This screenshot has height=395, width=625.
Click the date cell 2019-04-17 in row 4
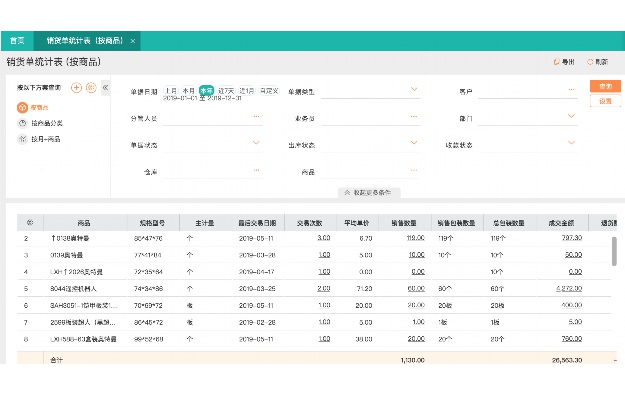[x=256, y=272]
